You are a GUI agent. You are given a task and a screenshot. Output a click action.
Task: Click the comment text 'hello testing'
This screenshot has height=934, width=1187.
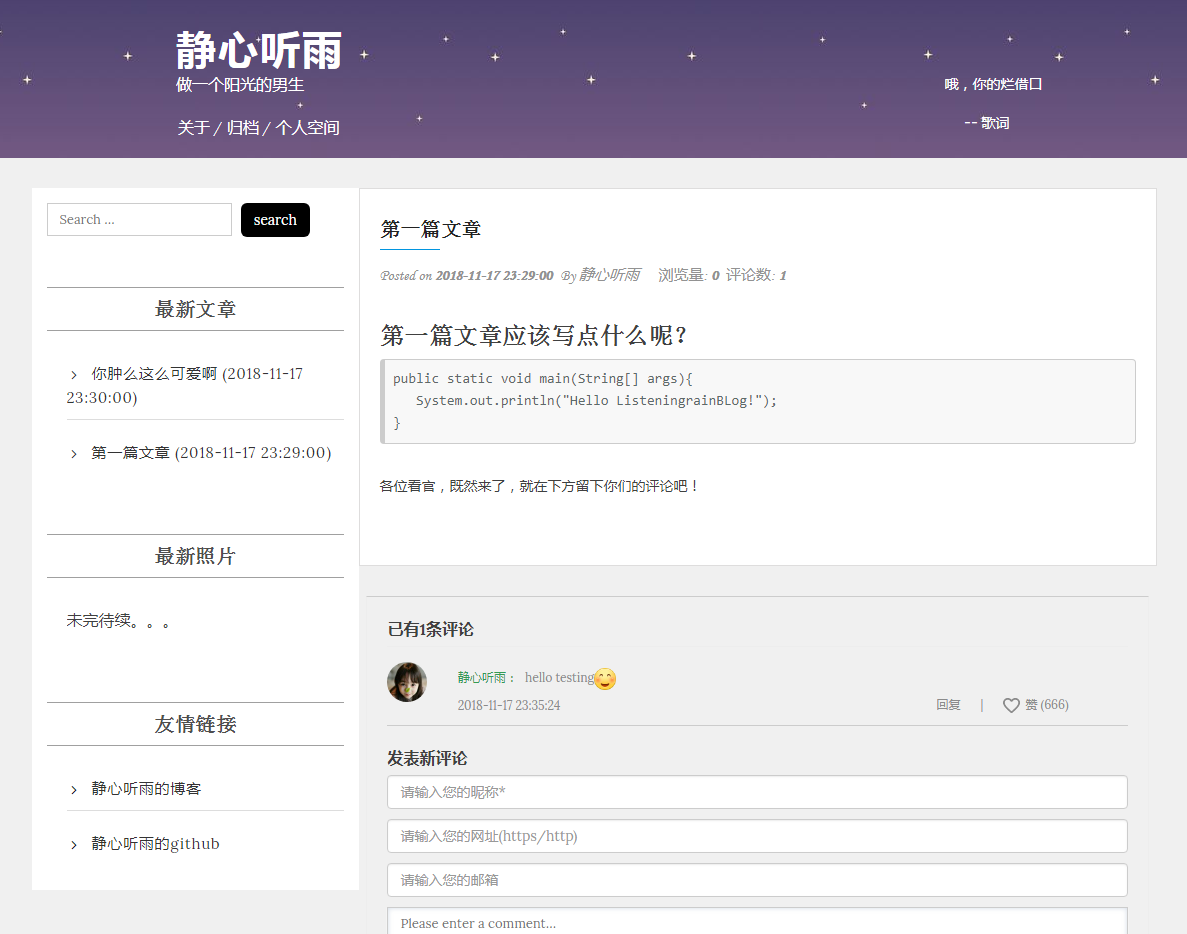tap(559, 677)
